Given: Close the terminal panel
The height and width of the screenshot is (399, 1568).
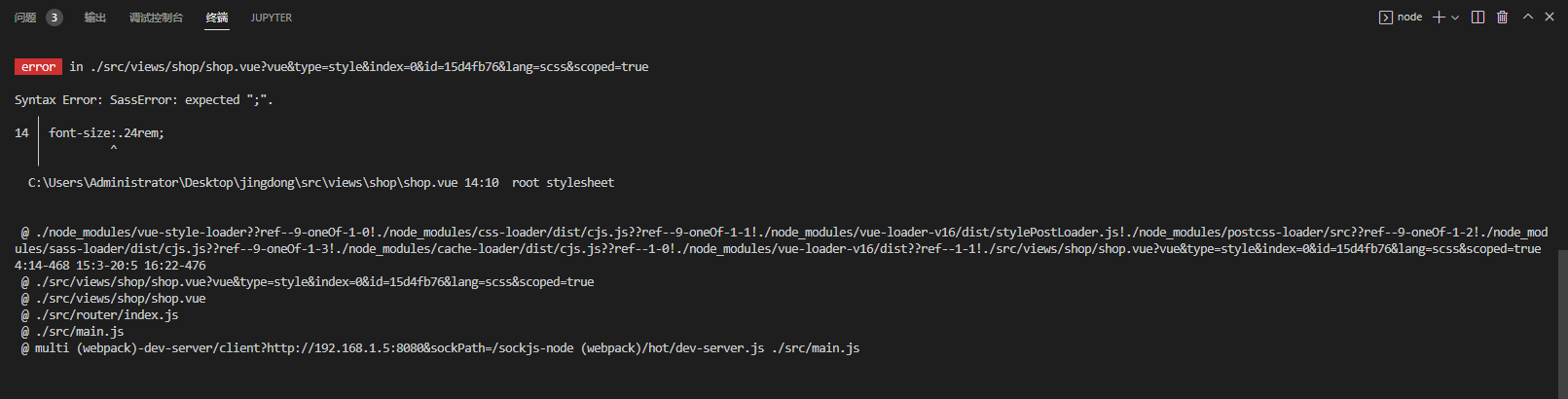Looking at the screenshot, I should coord(1550,18).
